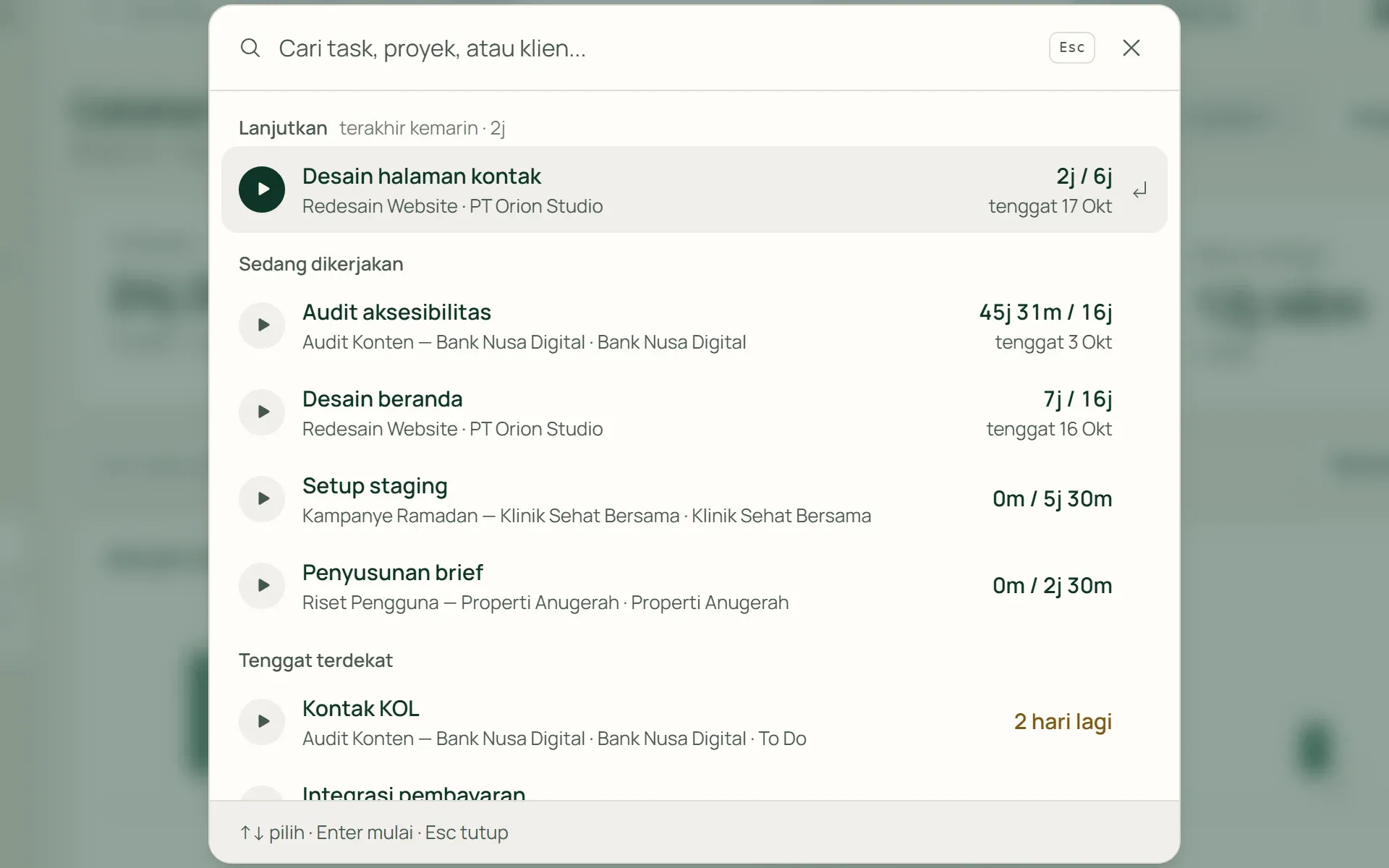
Task: Start timer for Kontak KOL
Action: click(262, 722)
